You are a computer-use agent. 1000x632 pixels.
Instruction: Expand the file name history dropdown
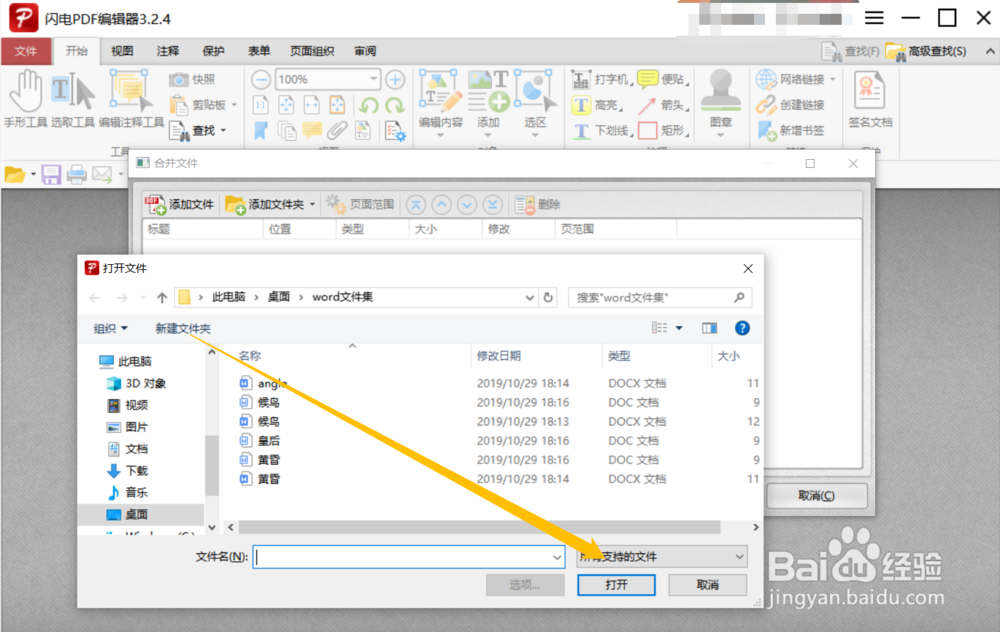[557, 557]
